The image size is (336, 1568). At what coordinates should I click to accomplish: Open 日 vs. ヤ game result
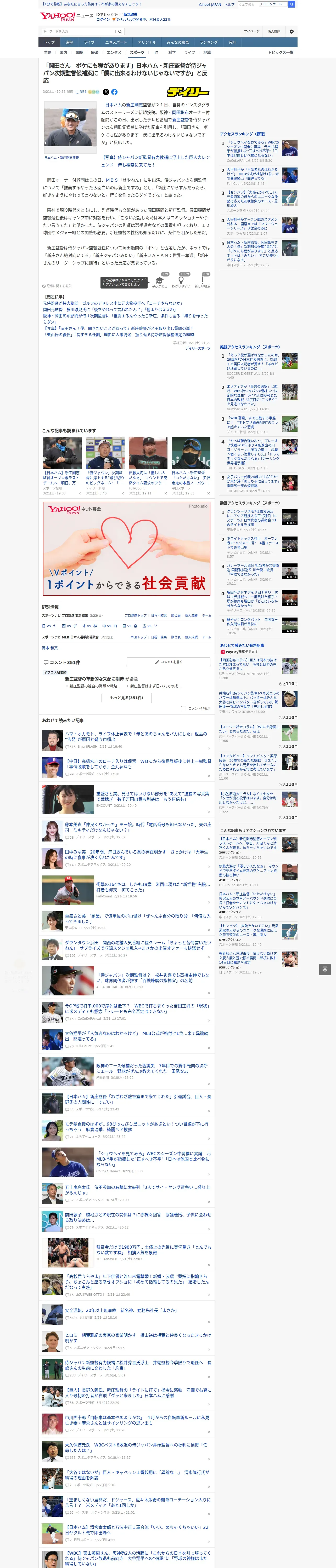click(x=49, y=626)
